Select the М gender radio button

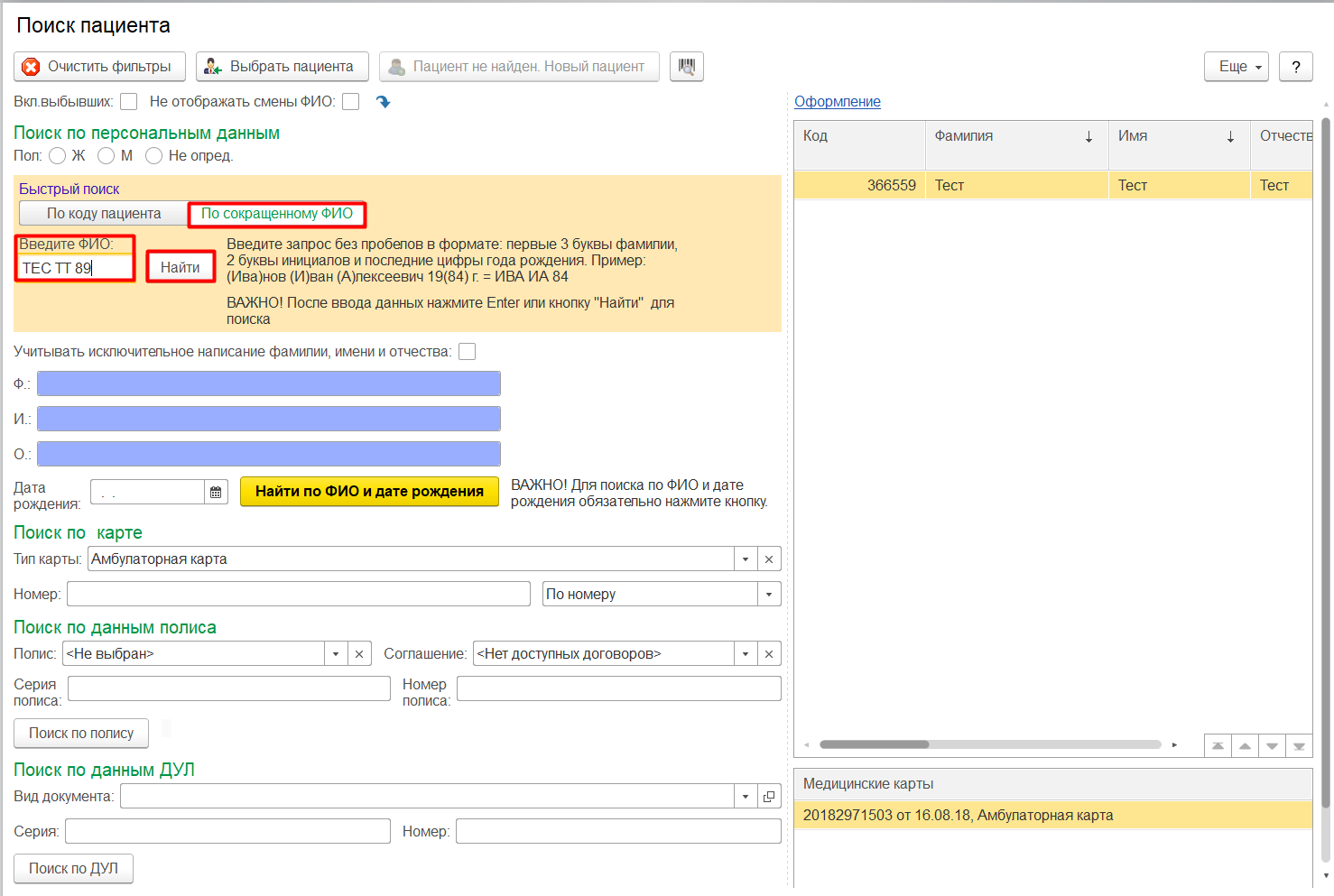click(x=107, y=156)
